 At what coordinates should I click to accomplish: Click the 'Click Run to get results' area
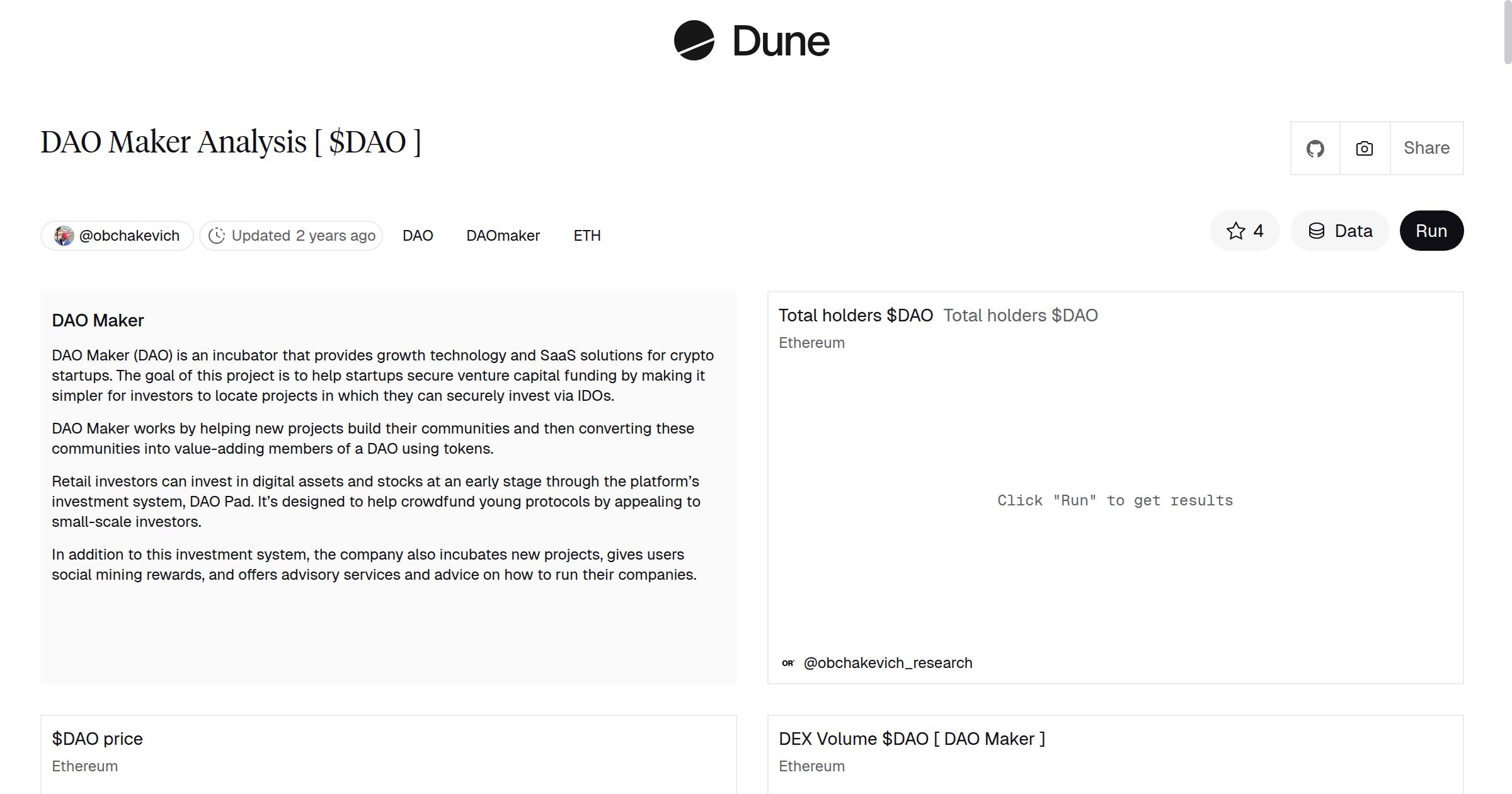(x=1115, y=500)
